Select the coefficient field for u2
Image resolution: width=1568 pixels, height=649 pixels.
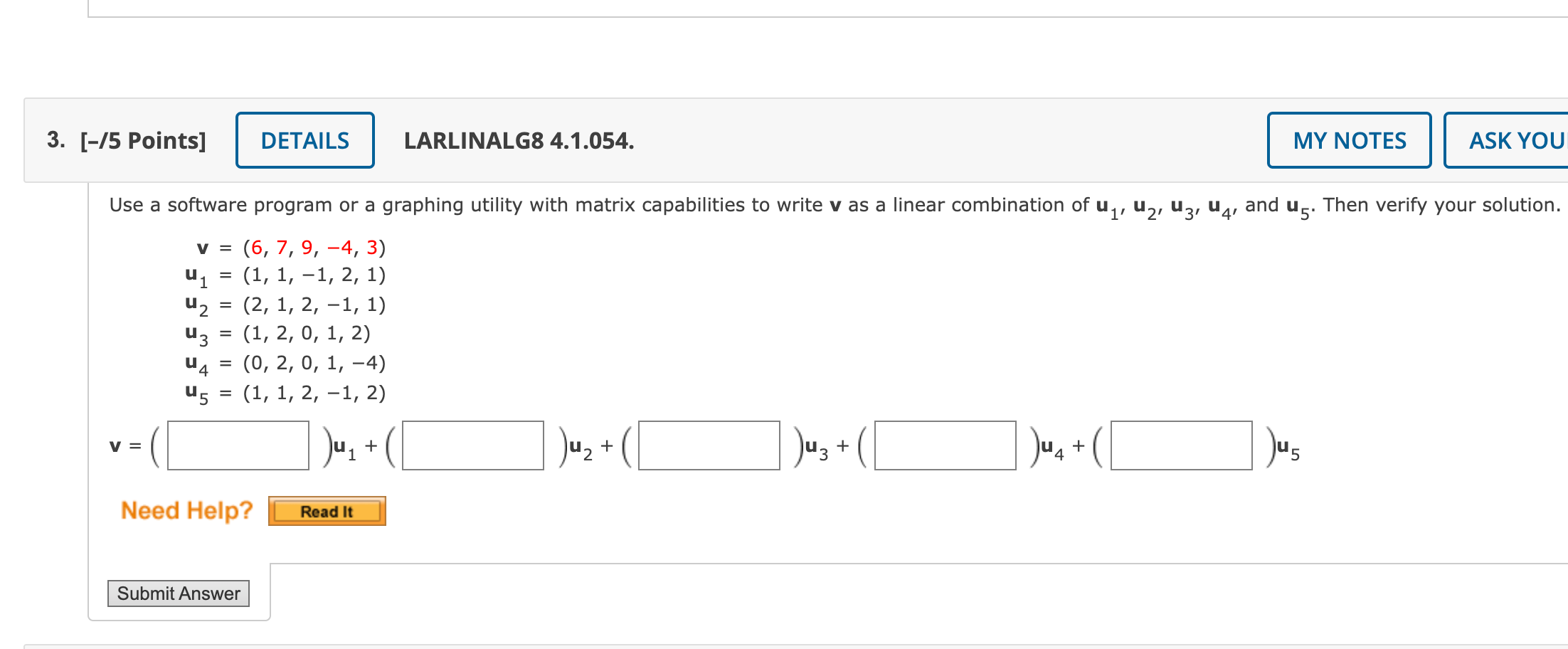pos(473,445)
